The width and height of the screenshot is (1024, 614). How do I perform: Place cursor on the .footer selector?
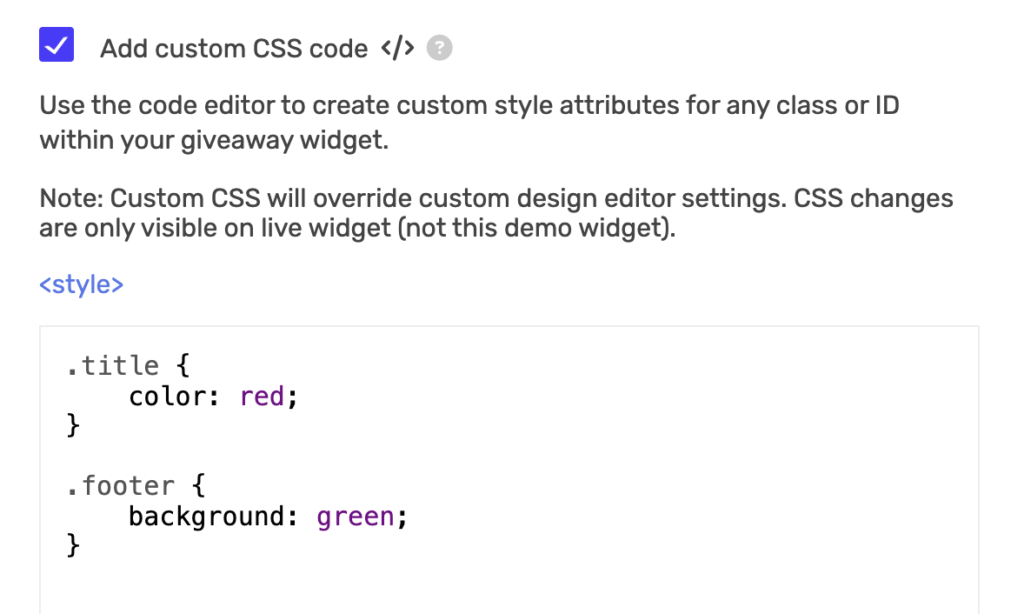(120, 486)
